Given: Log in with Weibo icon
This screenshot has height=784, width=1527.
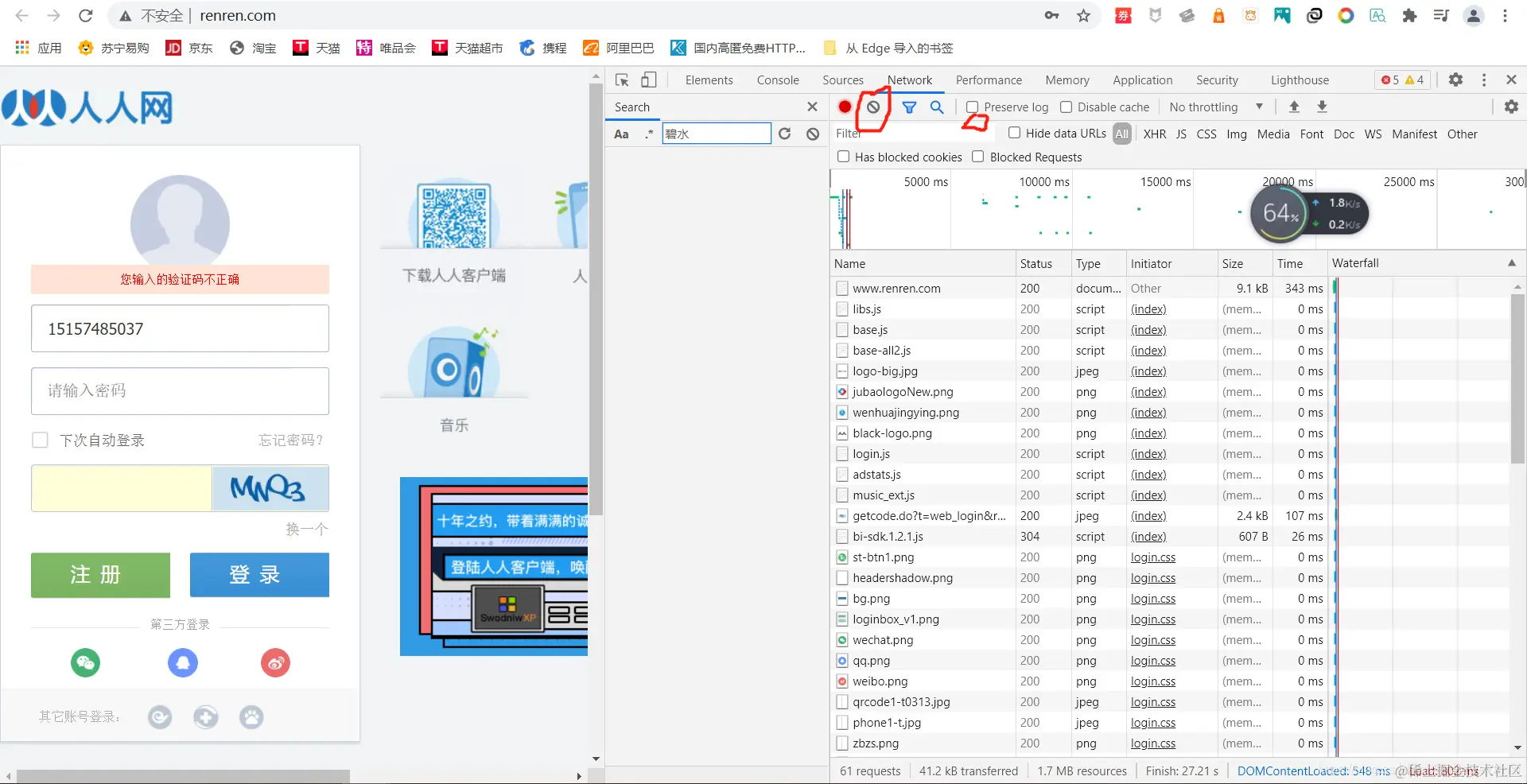Looking at the screenshot, I should pos(275,662).
